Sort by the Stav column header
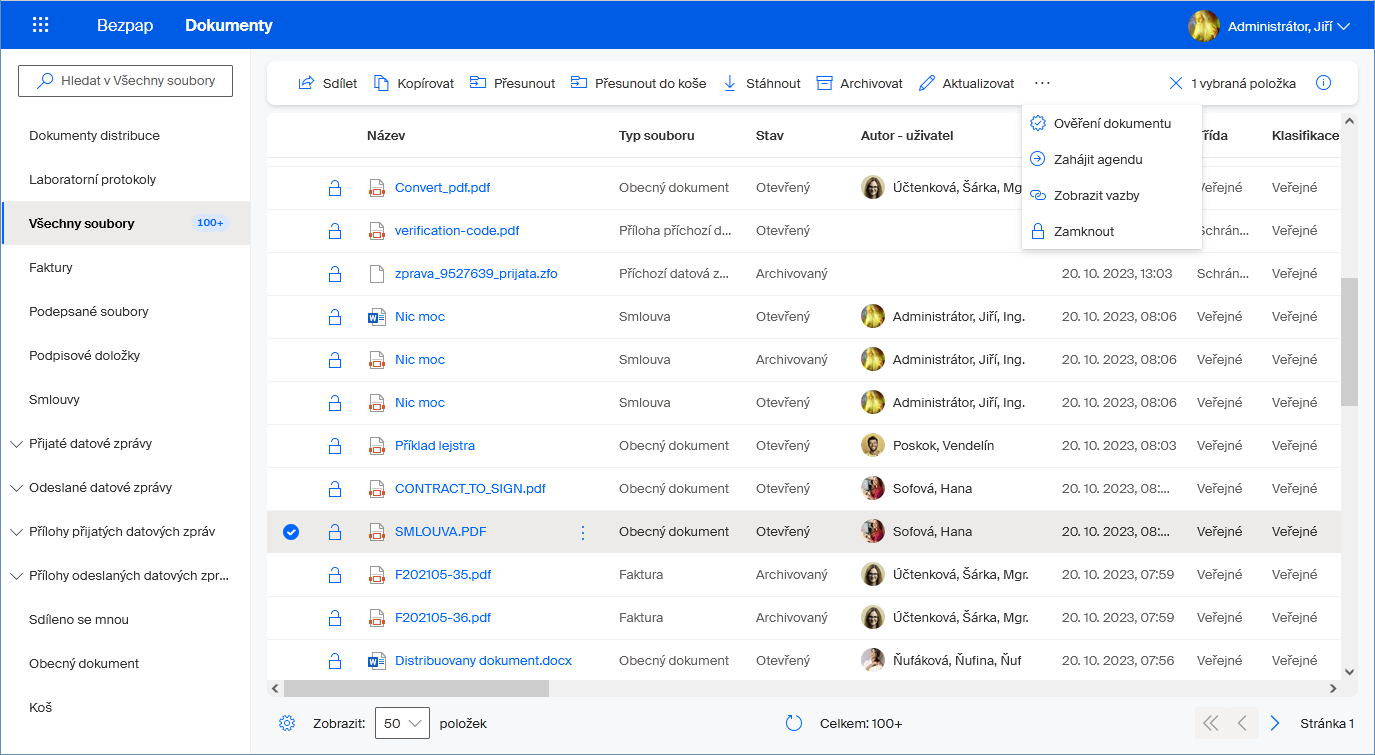The image size is (1375, 755). tap(770, 135)
